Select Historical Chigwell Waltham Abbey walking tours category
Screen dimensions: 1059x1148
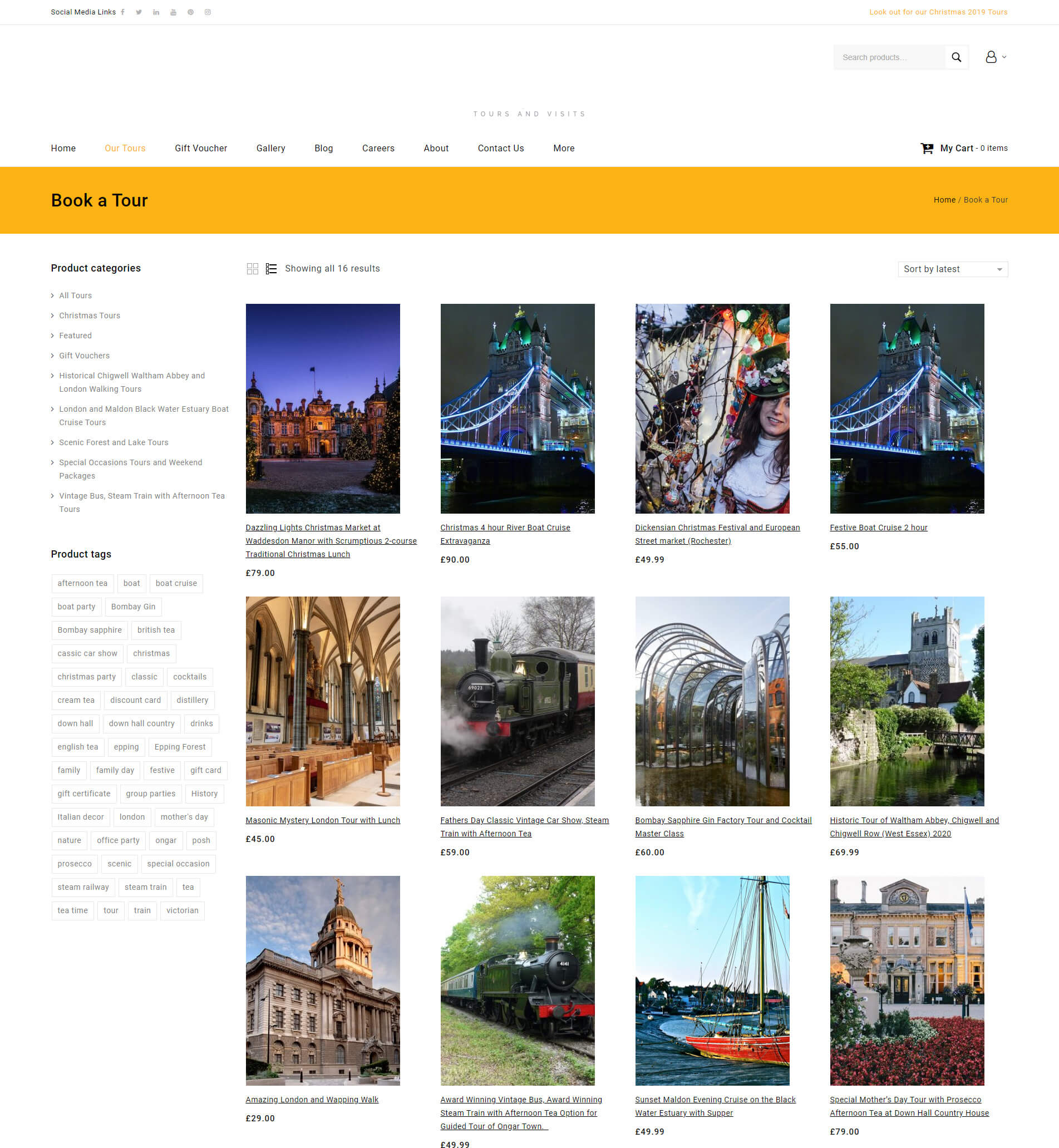132,382
